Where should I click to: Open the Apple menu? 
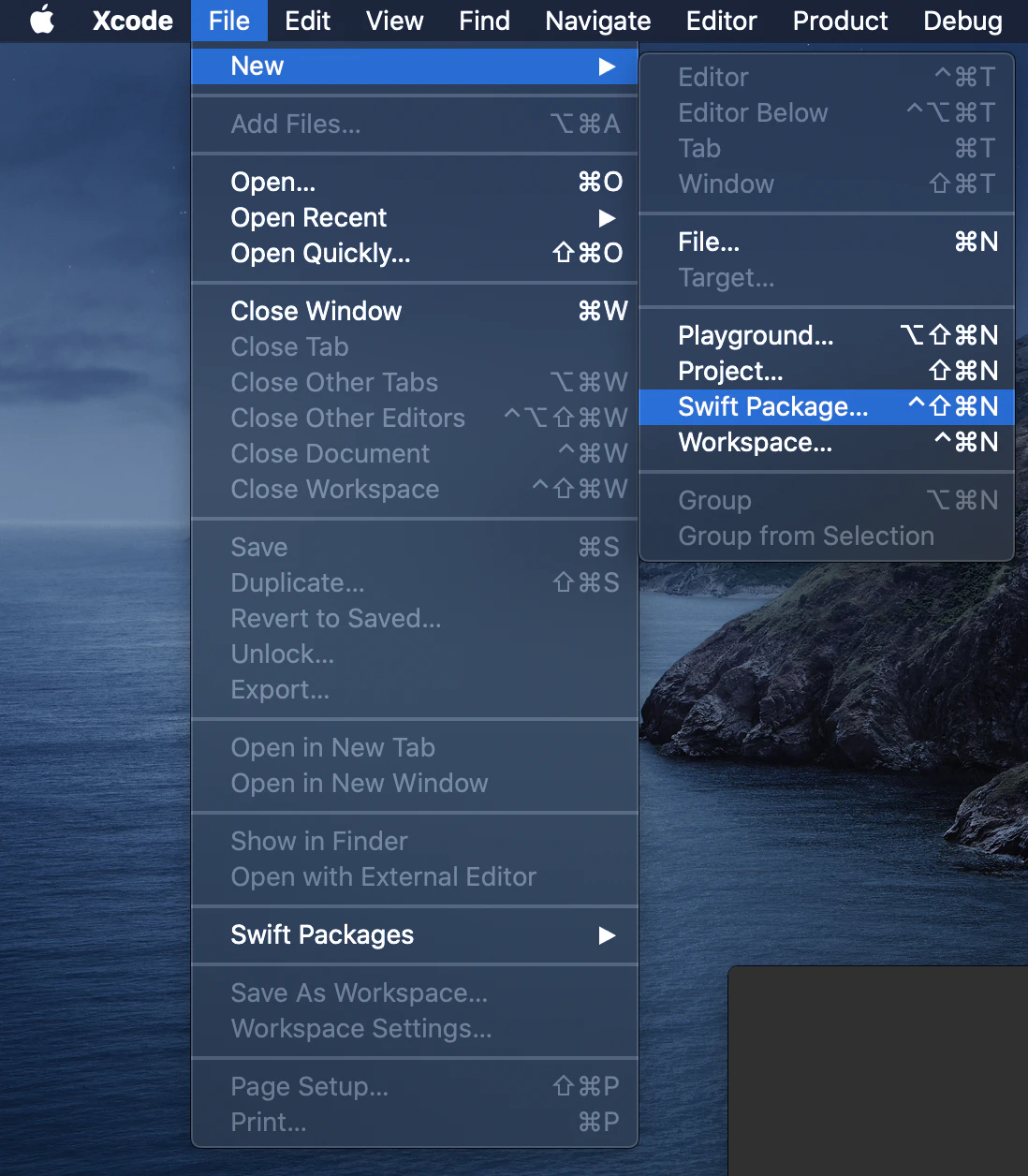42,20
